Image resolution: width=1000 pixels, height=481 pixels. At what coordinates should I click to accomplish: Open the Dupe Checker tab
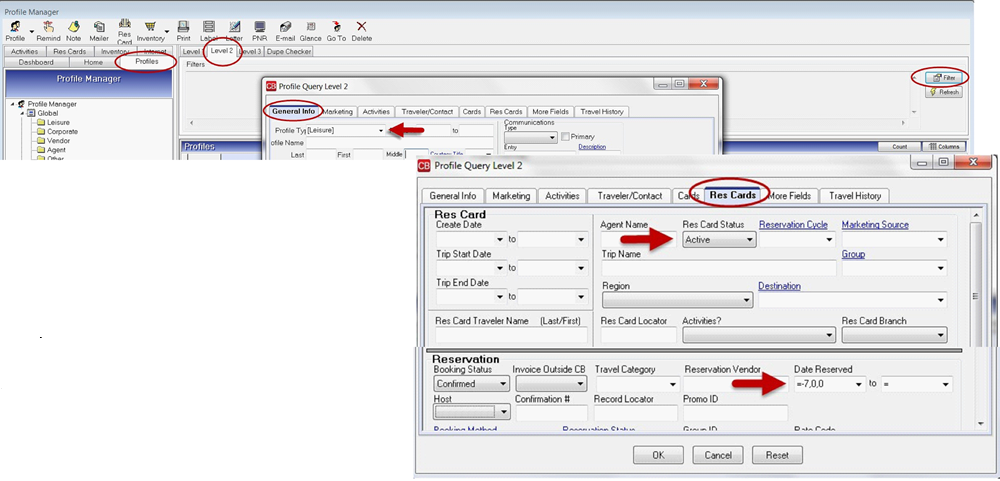coord(288,52)
